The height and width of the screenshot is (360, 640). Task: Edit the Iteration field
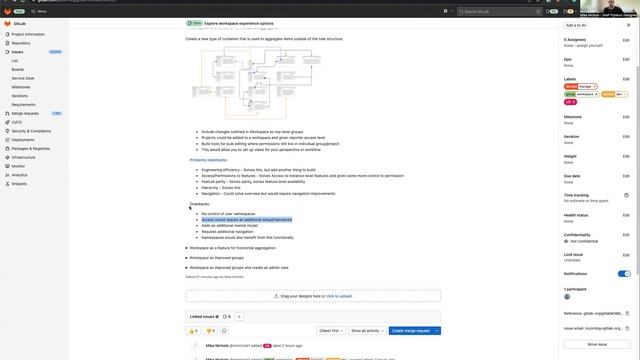coord(626,137)
